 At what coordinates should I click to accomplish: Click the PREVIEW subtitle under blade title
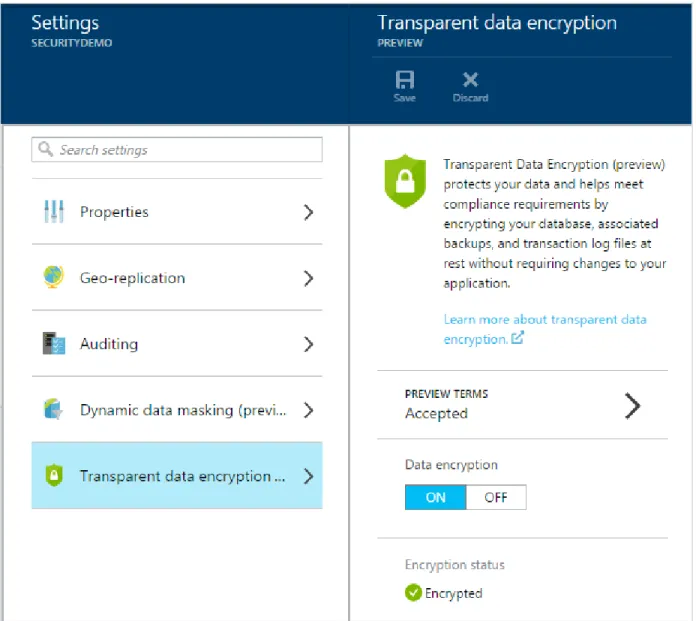click(400, 43)
